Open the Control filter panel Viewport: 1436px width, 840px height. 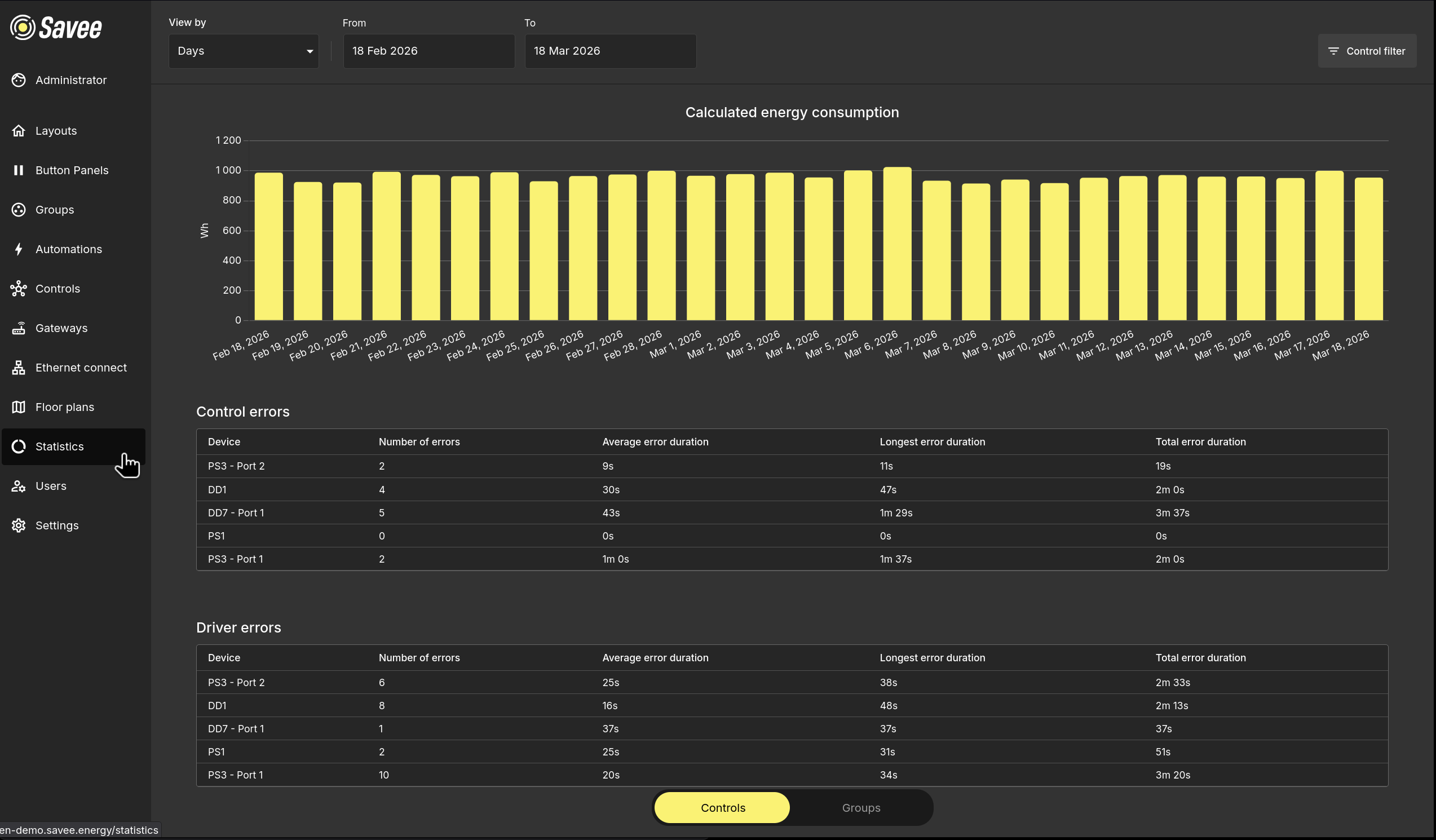click(x=1367, y=51)
